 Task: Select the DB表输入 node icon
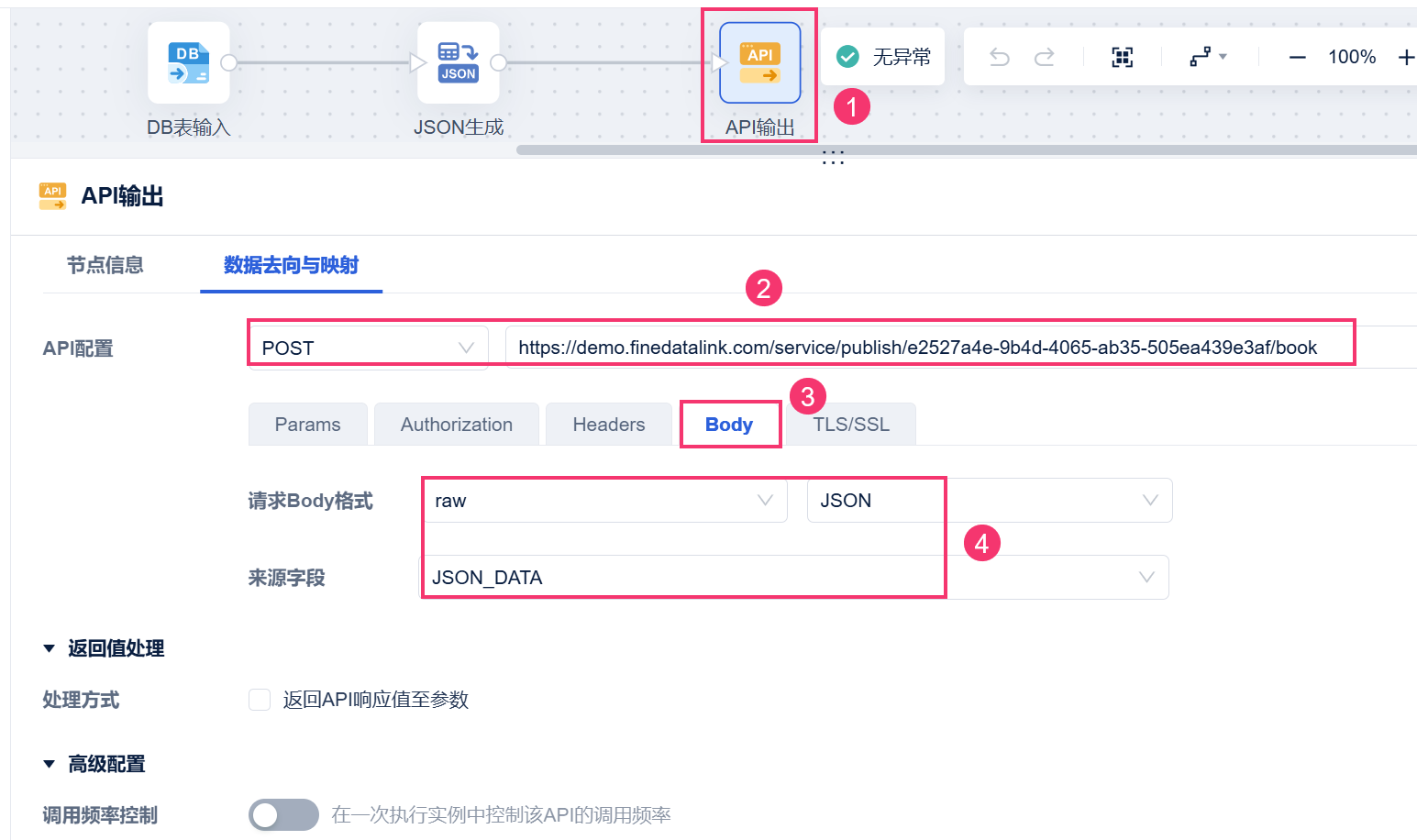(189, 62)
